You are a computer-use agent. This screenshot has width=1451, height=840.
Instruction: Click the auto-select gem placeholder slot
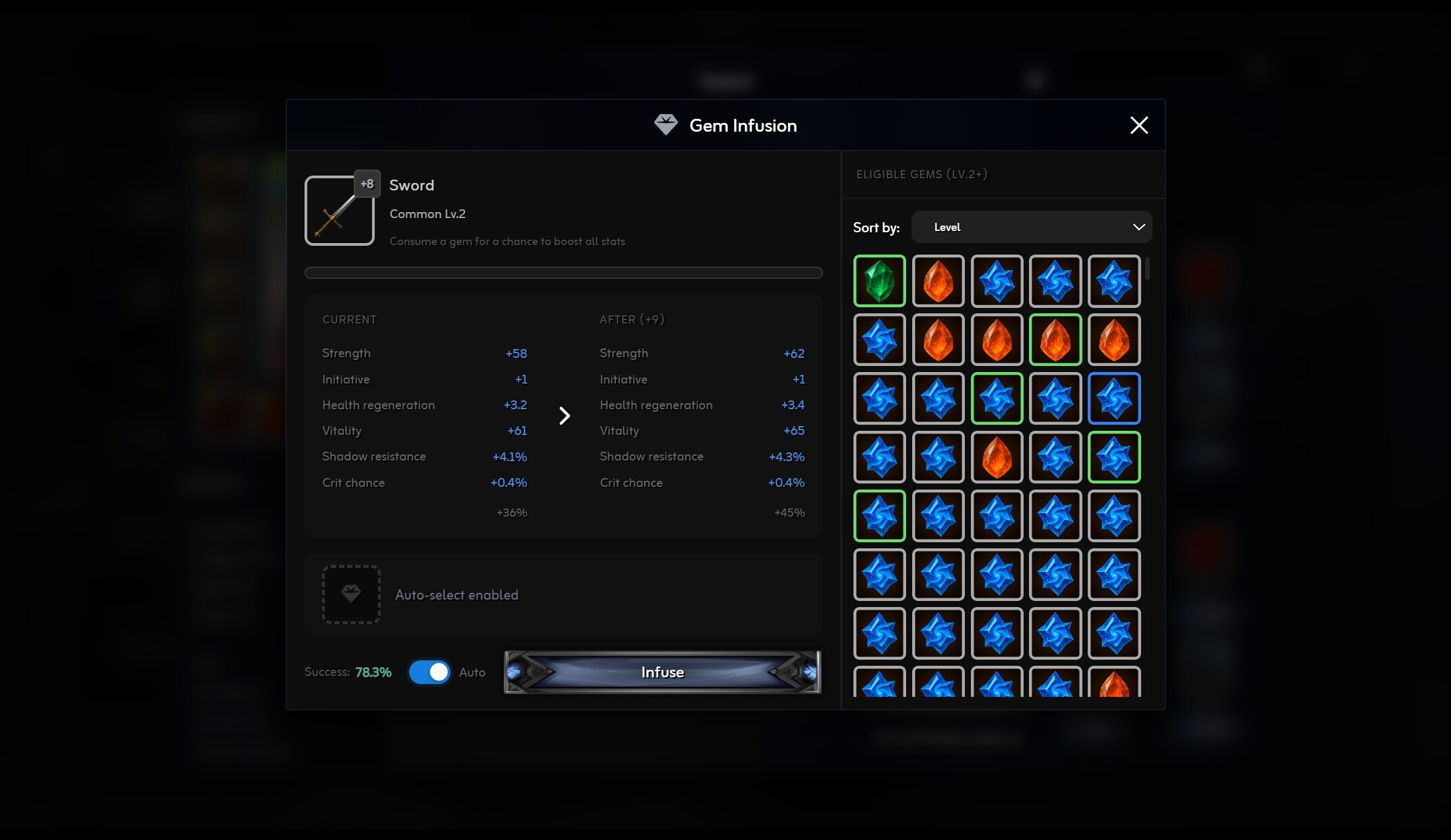[351, 594]
